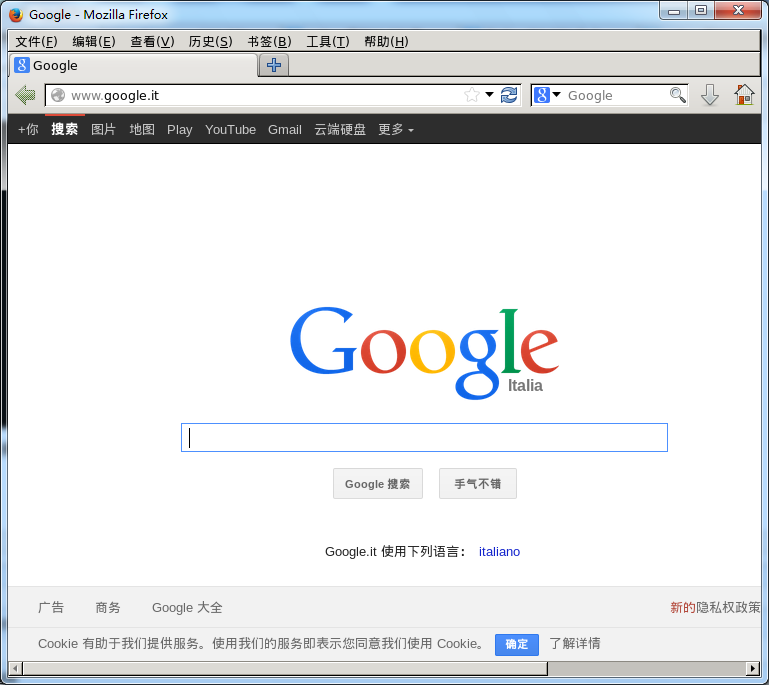This screenshot has height=685, width=769.
Task: Focus the main Google search box
Action: point(424,437)
